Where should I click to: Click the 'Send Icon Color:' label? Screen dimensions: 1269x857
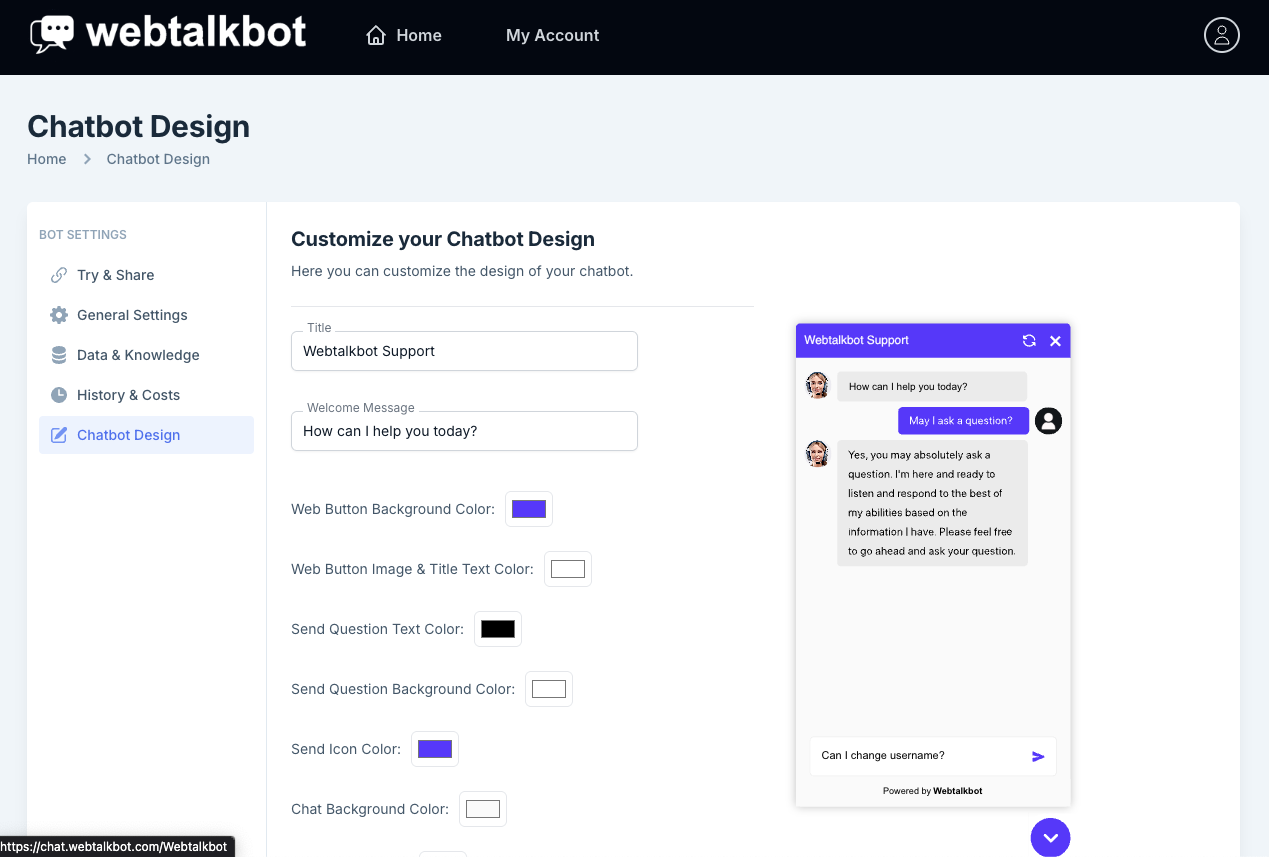[x=346, y=749]
